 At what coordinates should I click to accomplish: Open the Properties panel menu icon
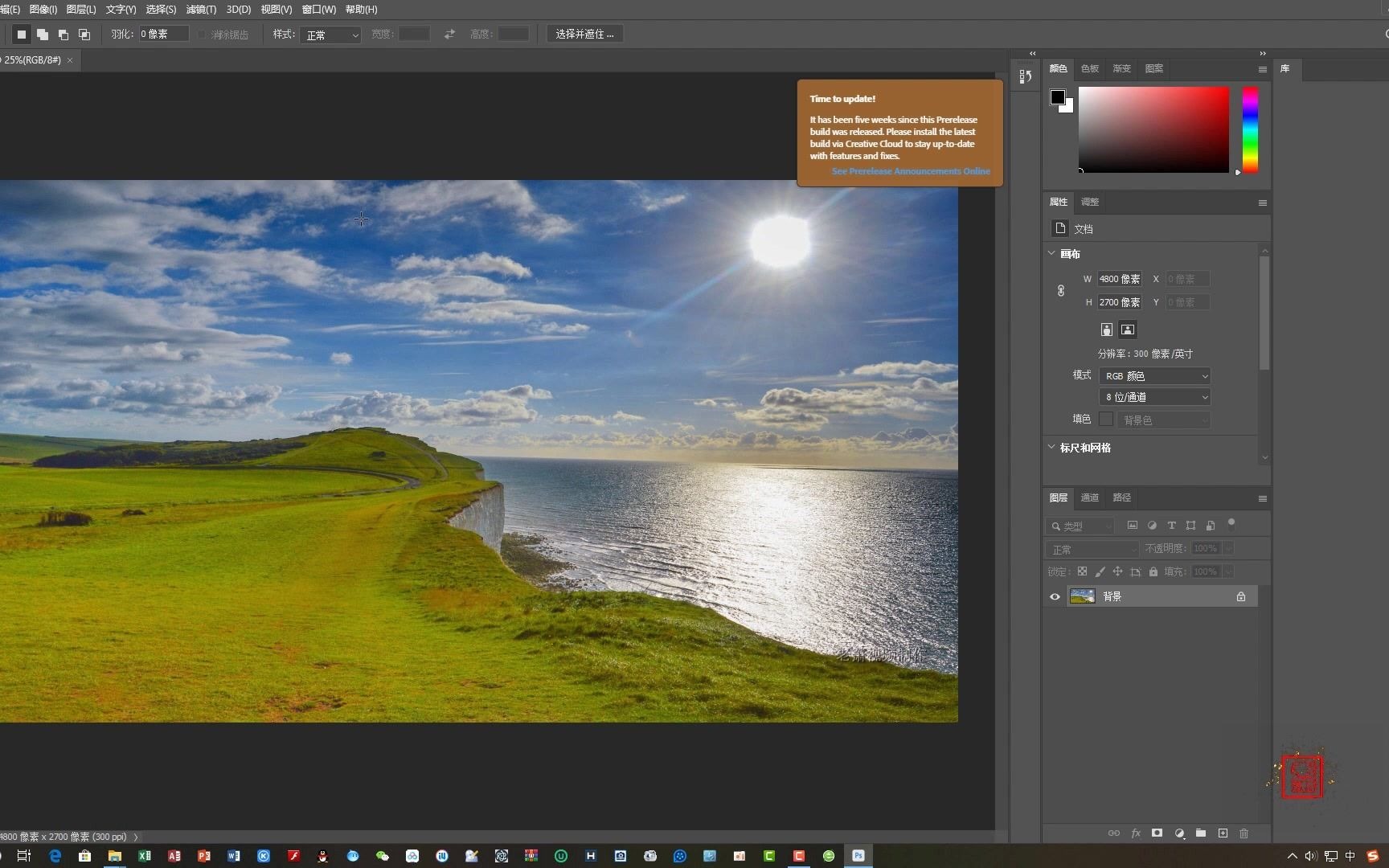1263,203
